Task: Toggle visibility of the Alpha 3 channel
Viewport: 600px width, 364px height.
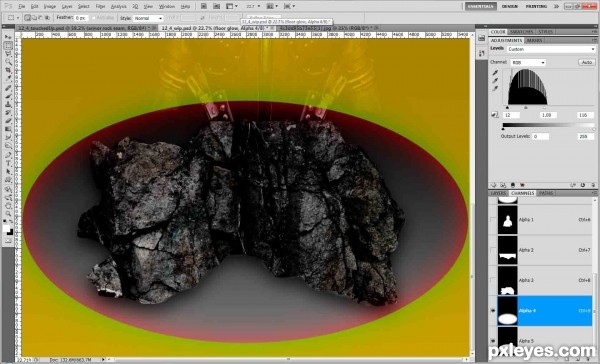Action: 493,280
